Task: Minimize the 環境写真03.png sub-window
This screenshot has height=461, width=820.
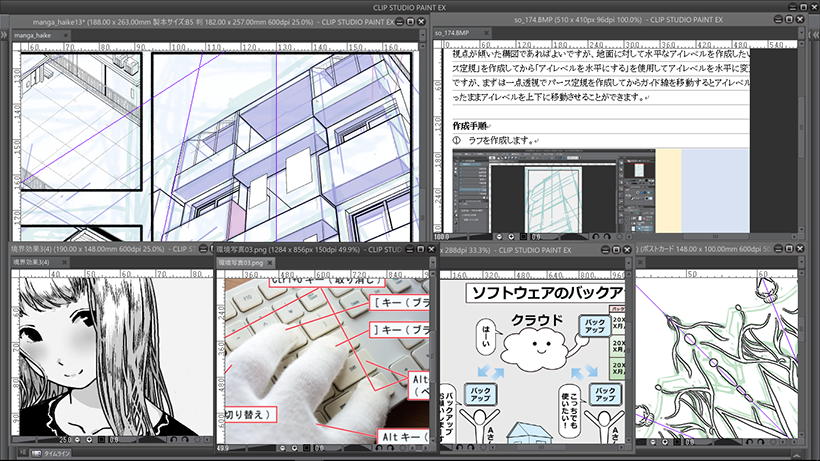Action: coord(410,249)
